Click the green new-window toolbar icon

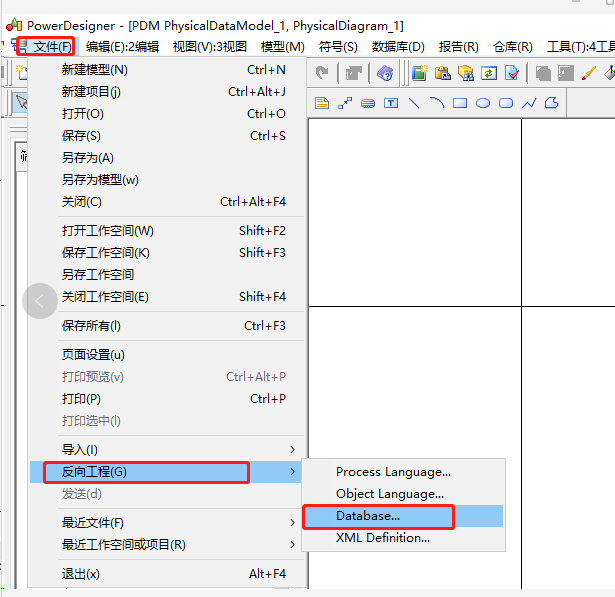click(420, 73)
